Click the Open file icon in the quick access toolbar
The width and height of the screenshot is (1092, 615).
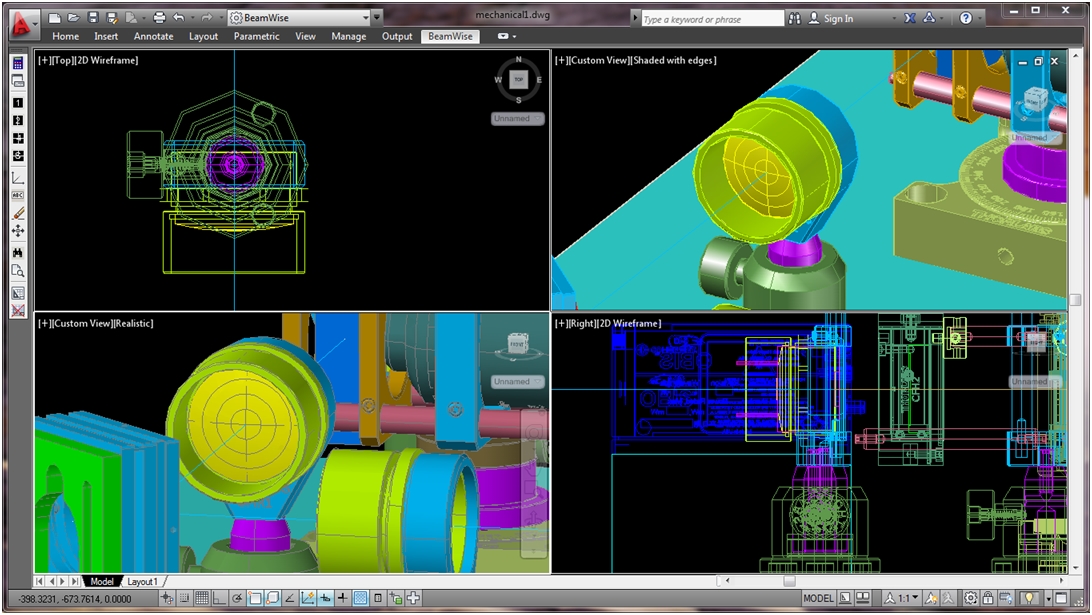[73, 18]
